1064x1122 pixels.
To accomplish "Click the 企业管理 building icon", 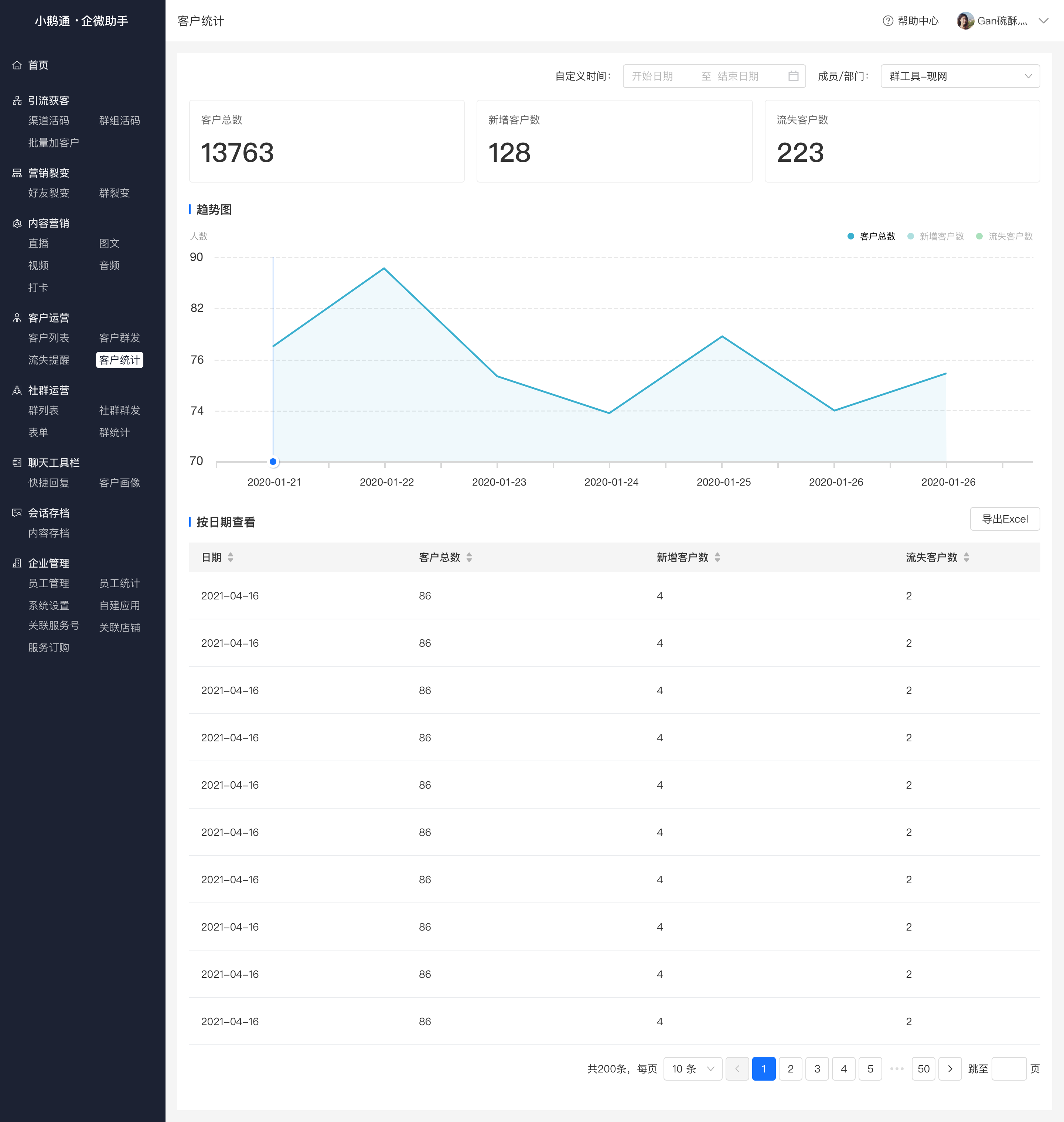I will tap(17, 563).
